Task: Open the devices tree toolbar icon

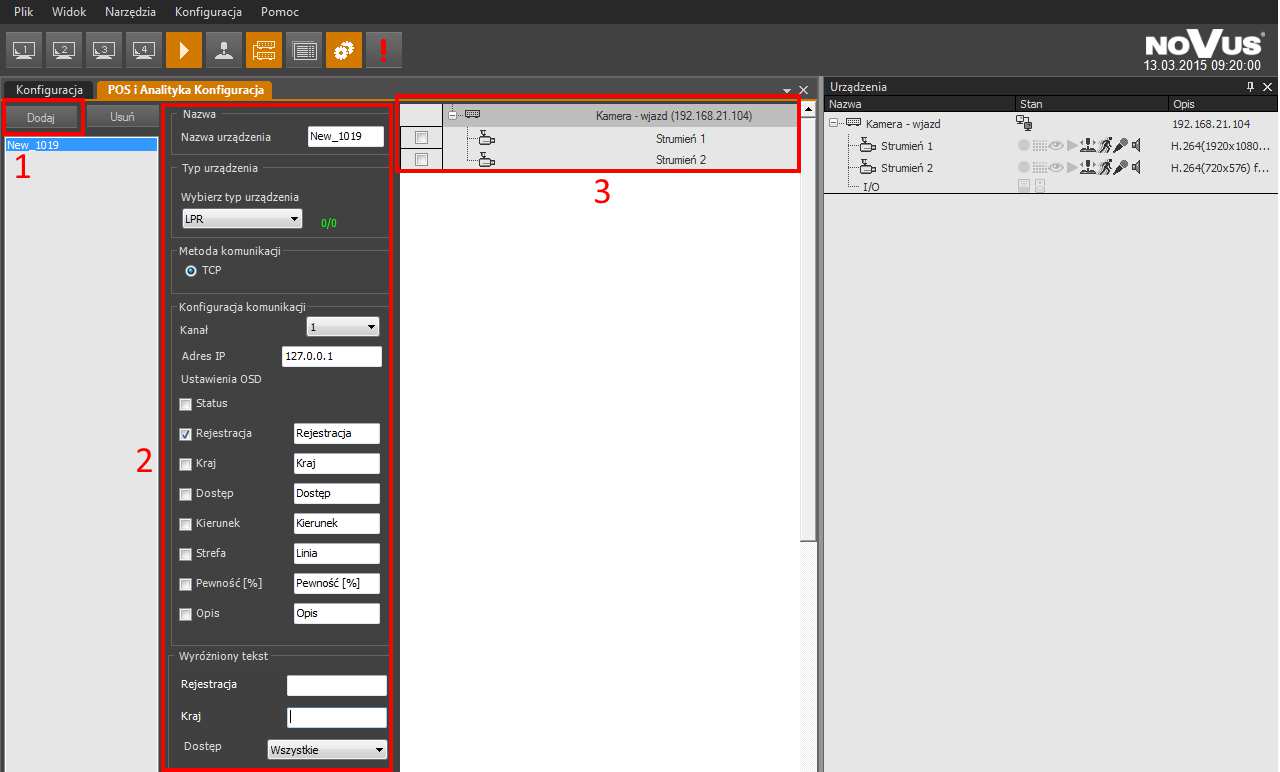Action: click(x=263, y=49)
